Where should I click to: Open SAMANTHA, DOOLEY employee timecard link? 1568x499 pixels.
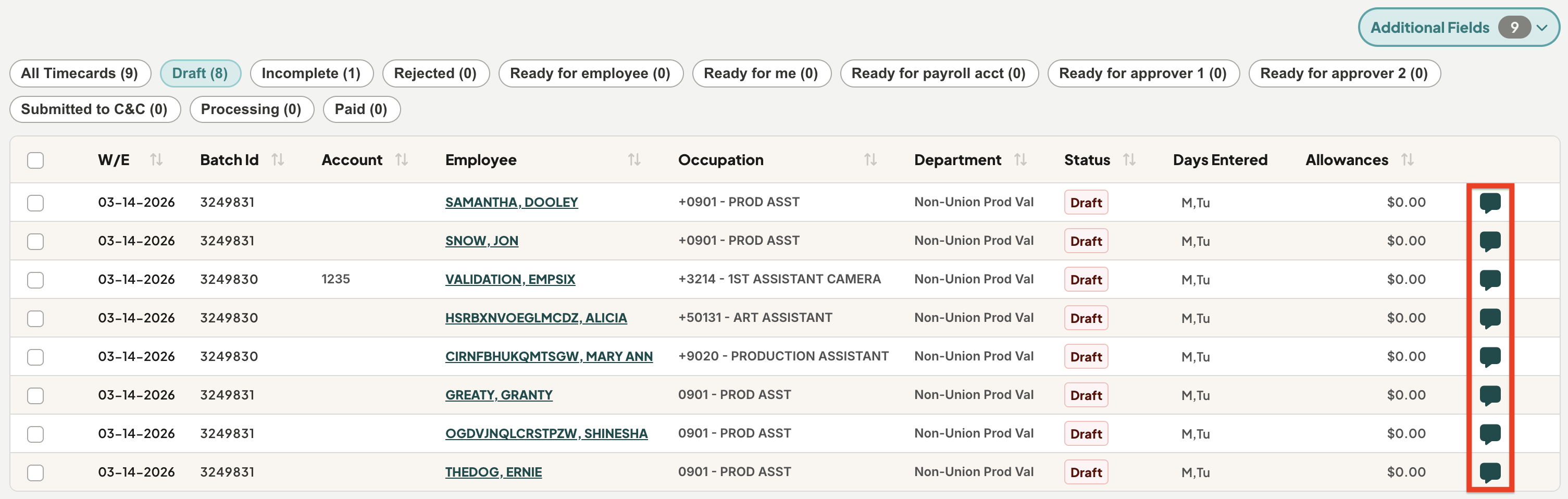(x=512, y=202)
